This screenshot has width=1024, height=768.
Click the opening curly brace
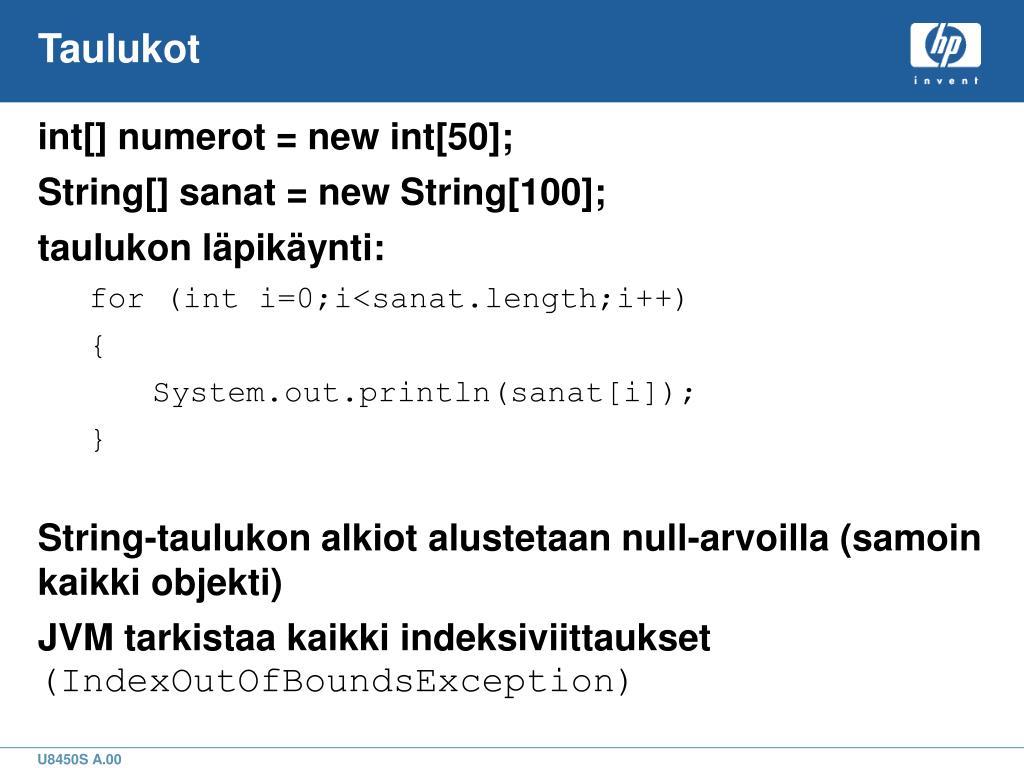[98, 345]
